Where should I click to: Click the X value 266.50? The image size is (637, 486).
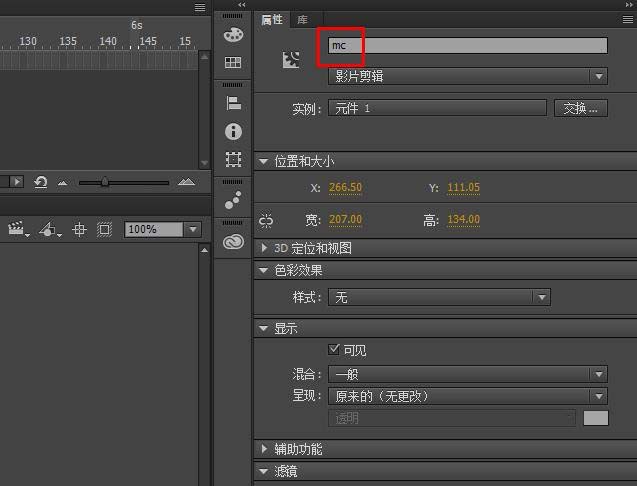[x=345, y=187]
